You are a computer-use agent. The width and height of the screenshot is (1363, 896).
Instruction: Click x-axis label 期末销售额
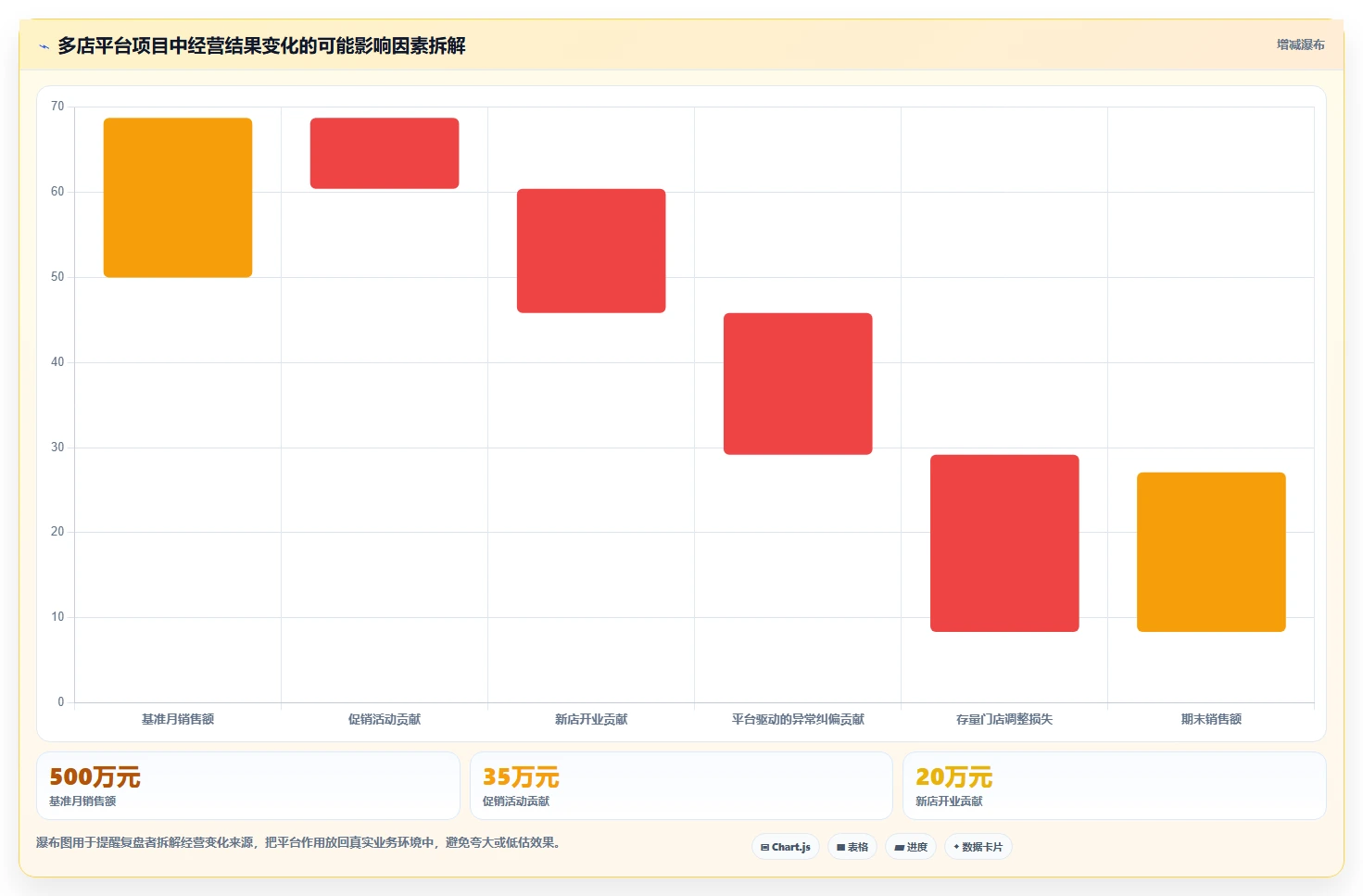pos(1211,719)
